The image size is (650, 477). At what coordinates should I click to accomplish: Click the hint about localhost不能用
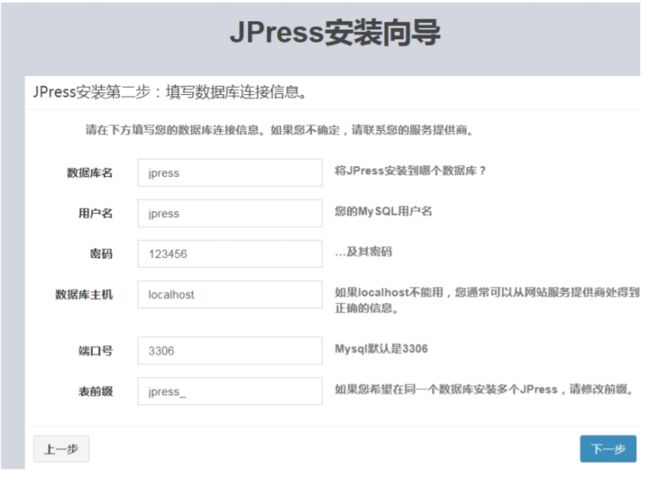click(x=487, y=300)
